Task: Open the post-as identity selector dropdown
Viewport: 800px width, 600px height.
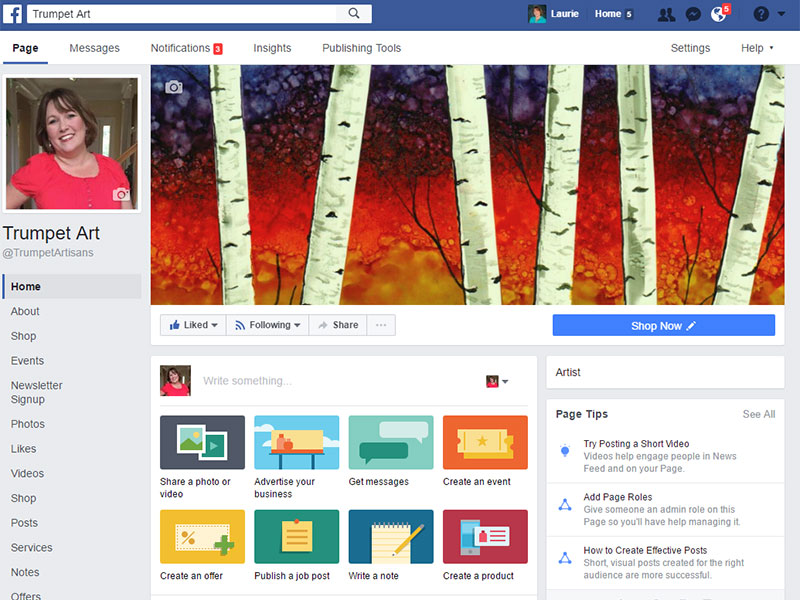Action: coord(497,381)
